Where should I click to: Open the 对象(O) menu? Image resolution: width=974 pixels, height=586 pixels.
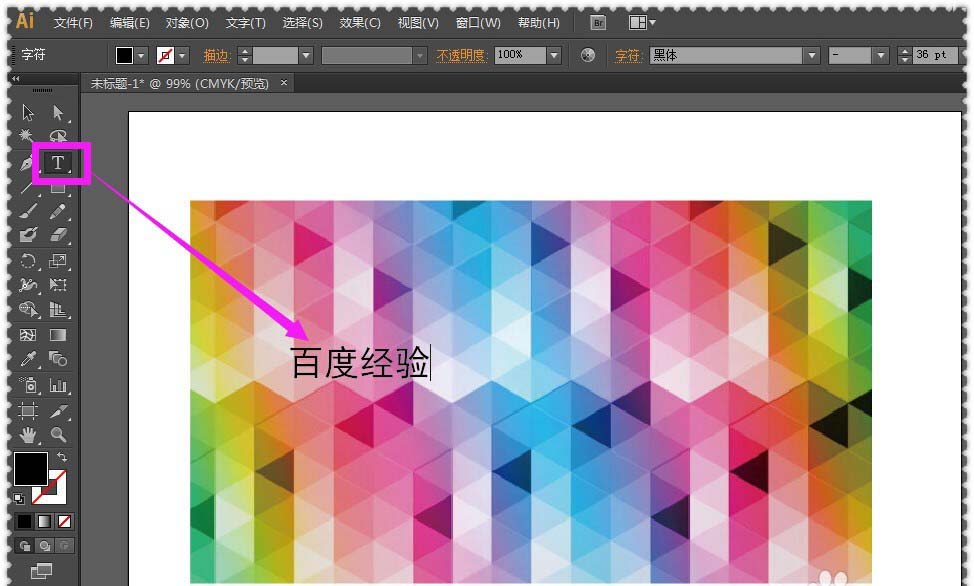[x=186, y=23]
